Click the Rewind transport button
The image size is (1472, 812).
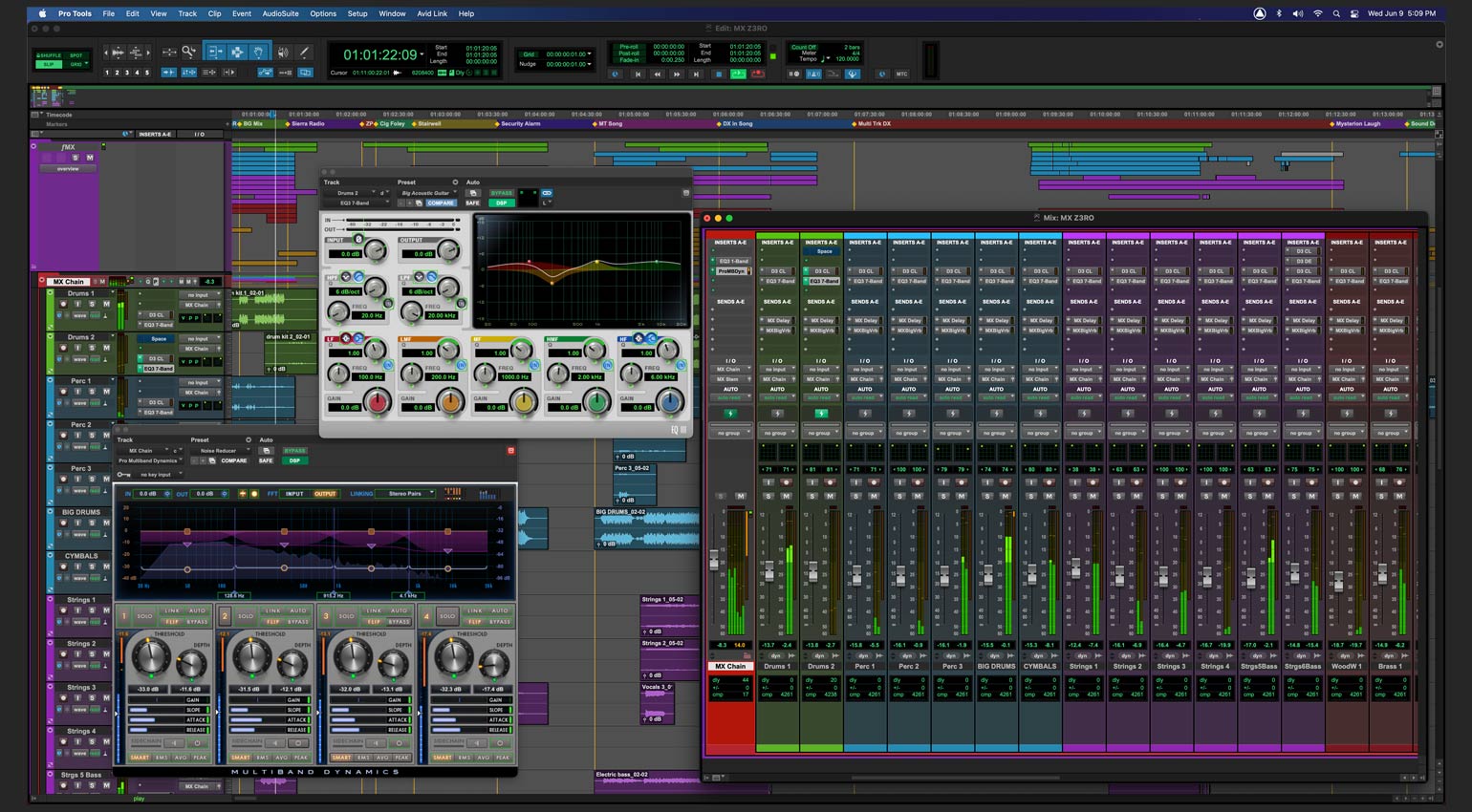pyautogui.click(x=658, y=75)
